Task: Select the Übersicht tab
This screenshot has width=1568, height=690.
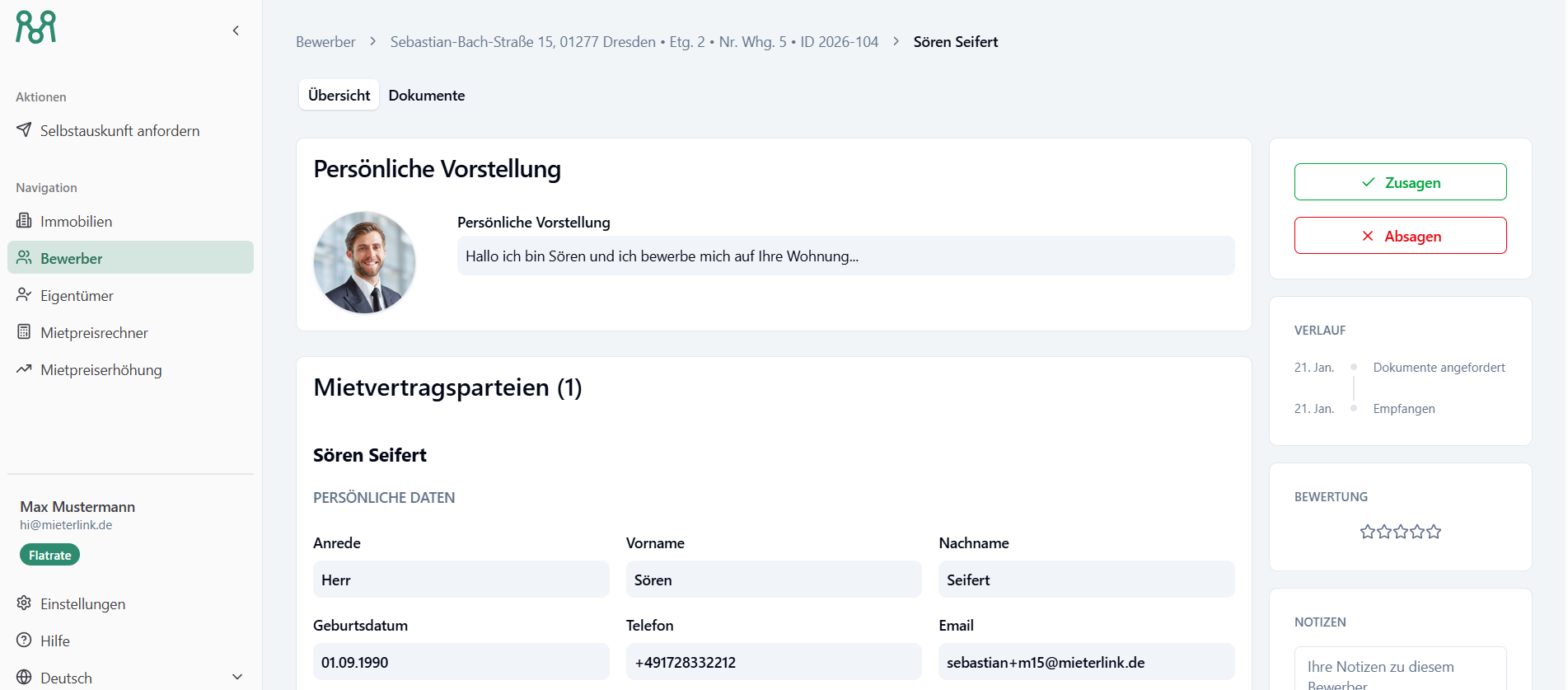Action: 339,96
